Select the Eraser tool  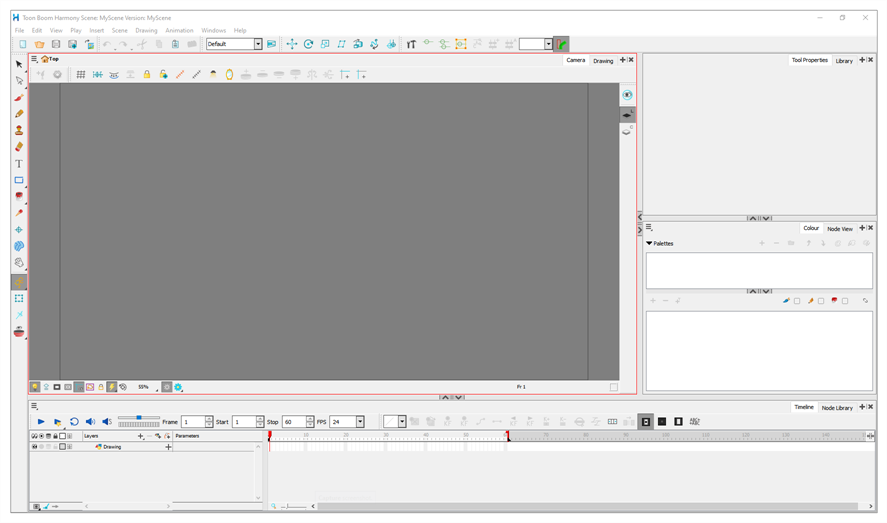pyautogui.click(x=19, y=147)
